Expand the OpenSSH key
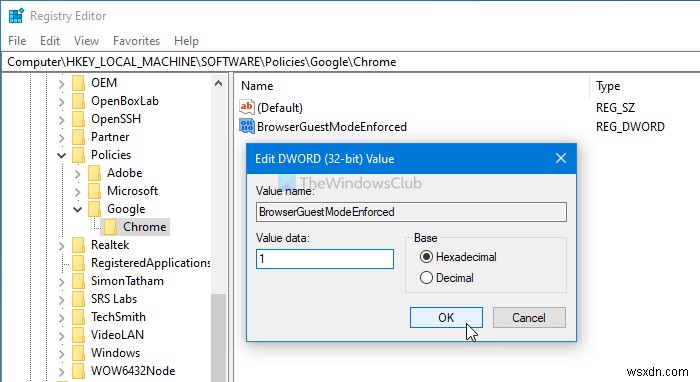 [x=62, y=120]
